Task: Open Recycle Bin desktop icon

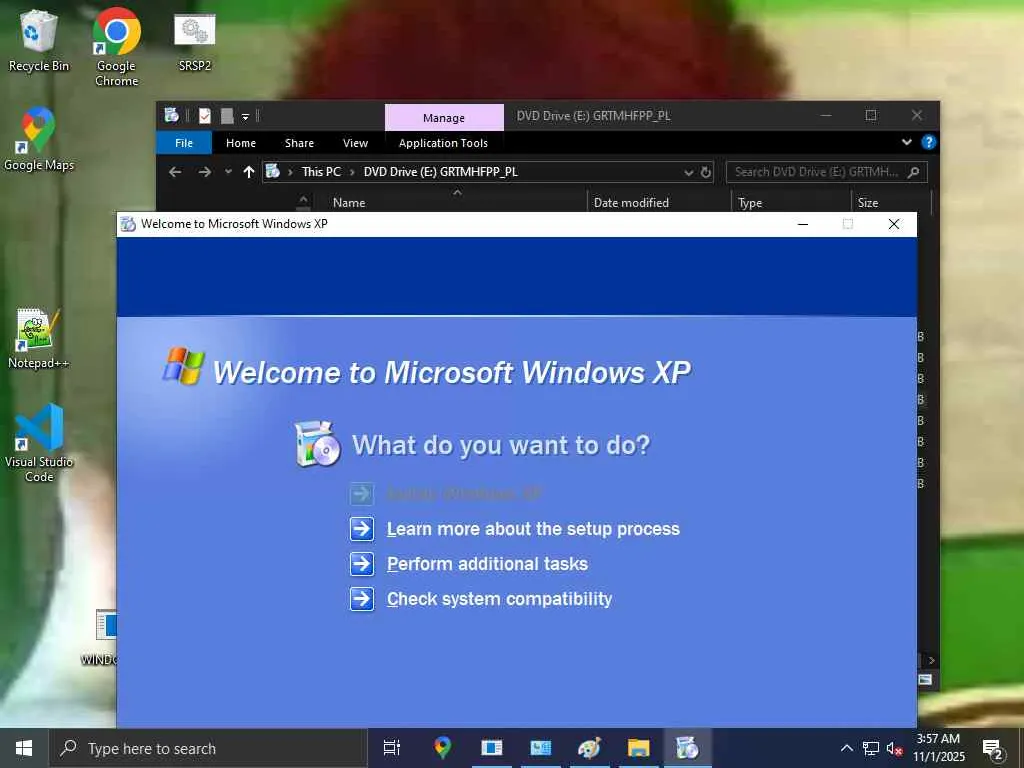Action: pos(39,40)
